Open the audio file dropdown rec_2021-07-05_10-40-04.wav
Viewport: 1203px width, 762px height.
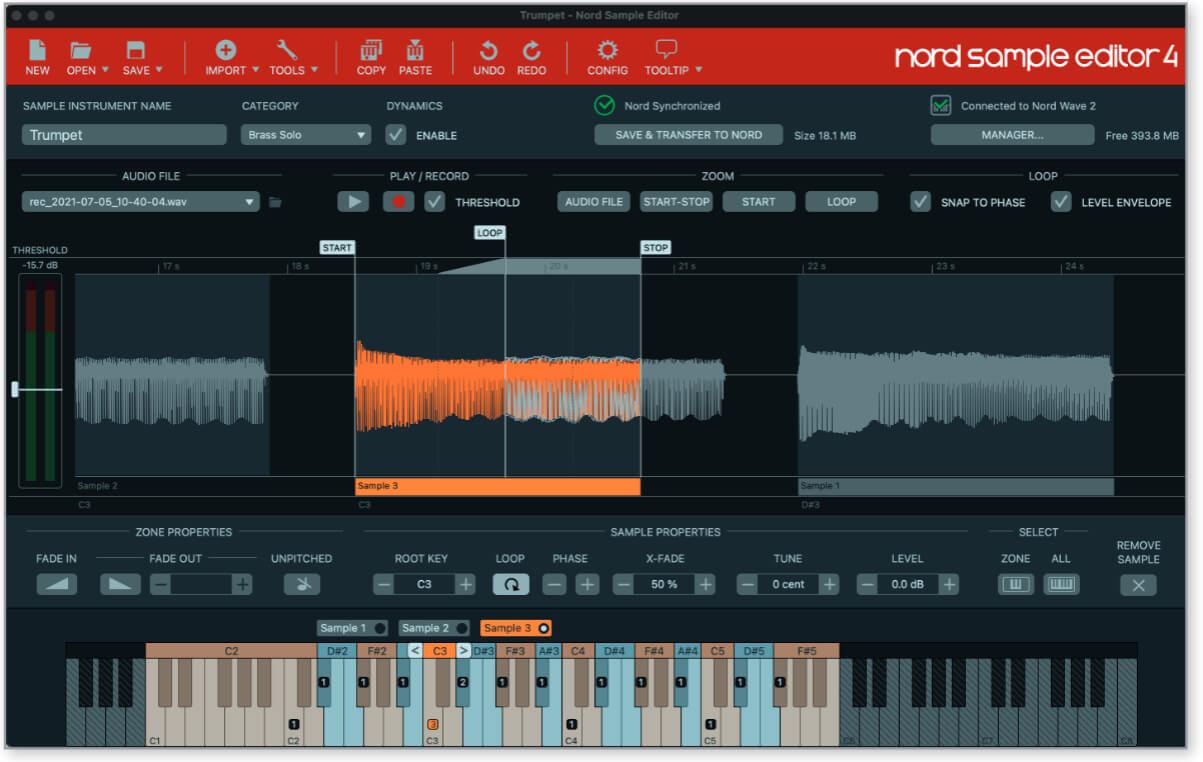(141, 202)
